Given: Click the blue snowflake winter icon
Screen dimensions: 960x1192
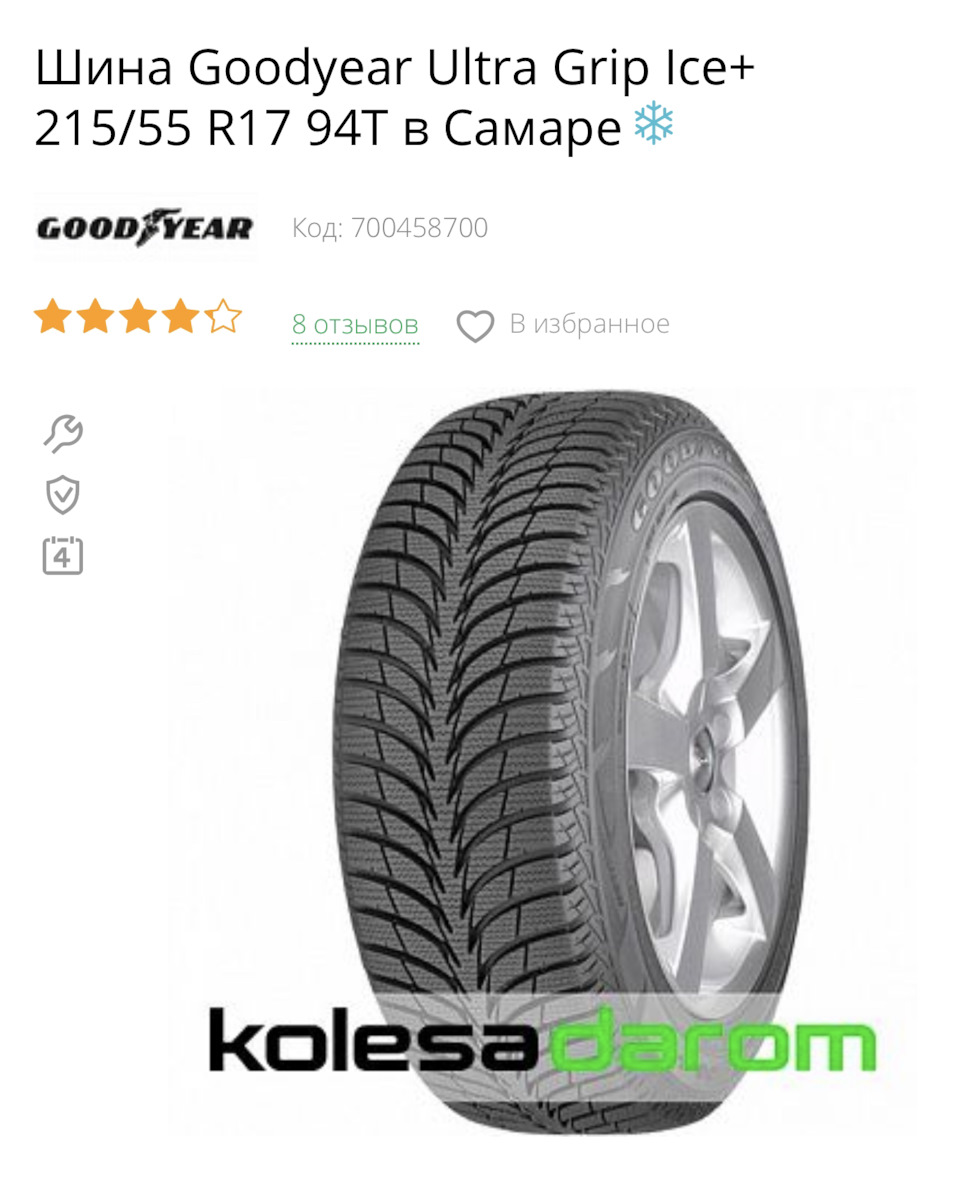Looking at the screenshot, I should tap(654, 125).
